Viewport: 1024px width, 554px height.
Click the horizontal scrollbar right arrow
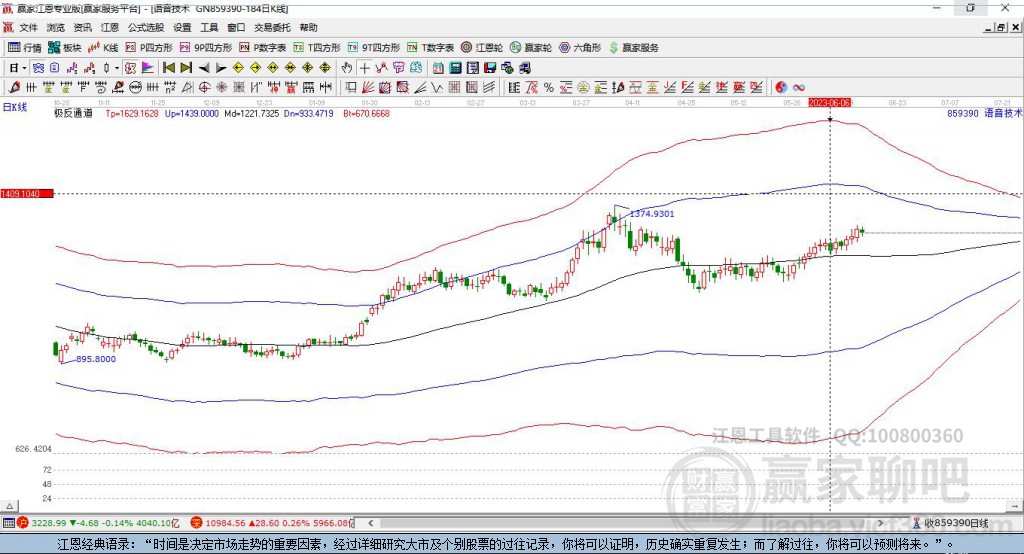click(881, 523)
